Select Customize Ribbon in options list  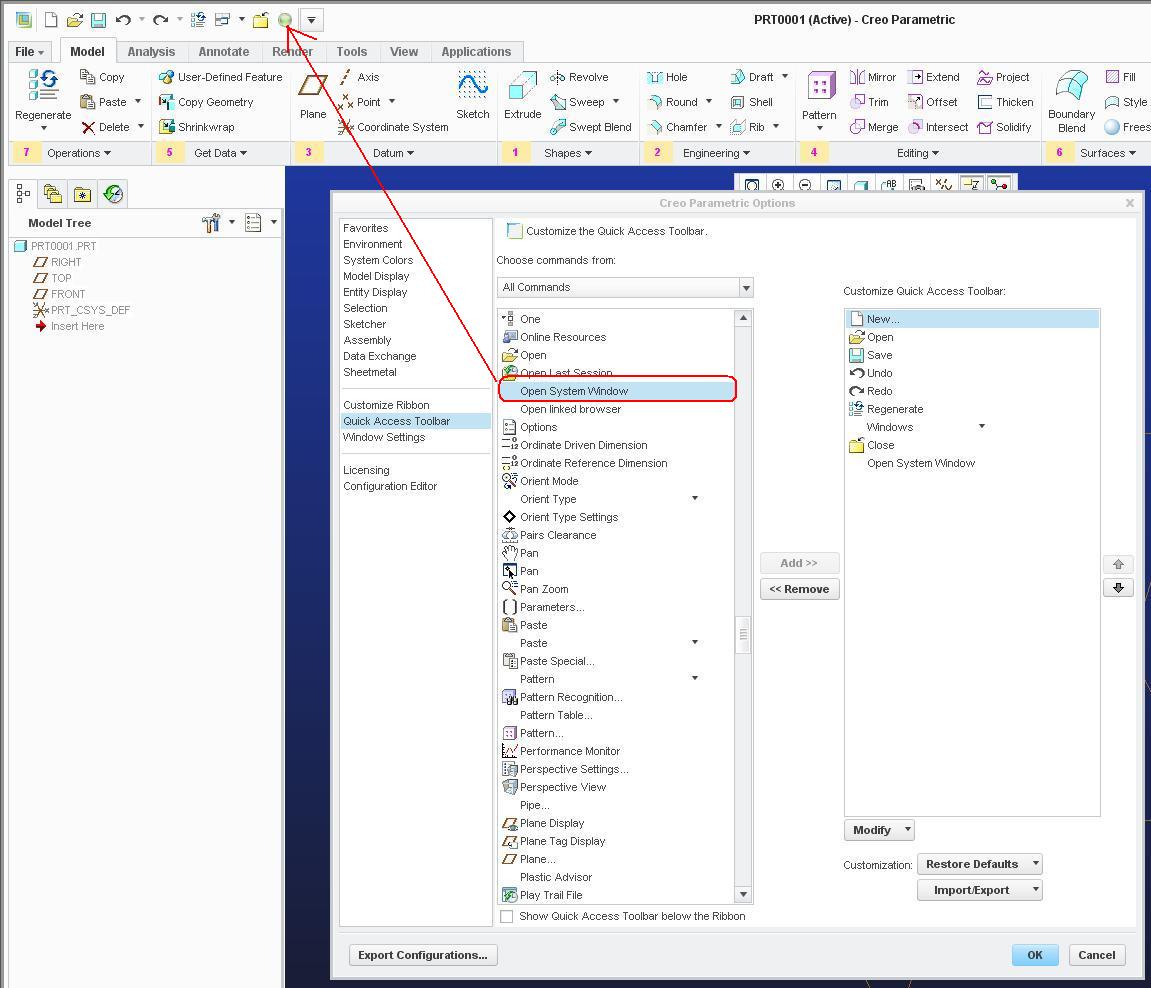pos(386,405)
